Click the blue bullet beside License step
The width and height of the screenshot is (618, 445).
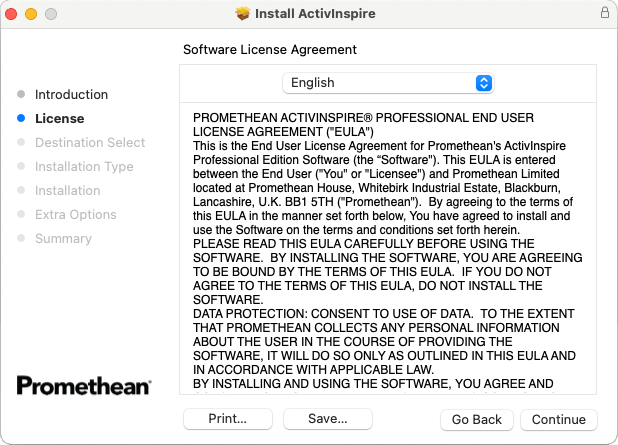21,118
